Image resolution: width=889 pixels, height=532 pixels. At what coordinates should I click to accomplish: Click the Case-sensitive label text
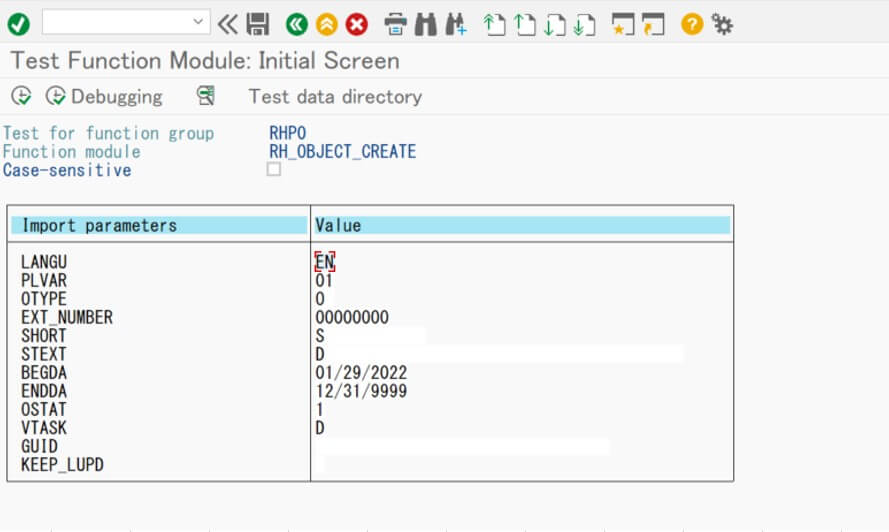tap(67, 170)
